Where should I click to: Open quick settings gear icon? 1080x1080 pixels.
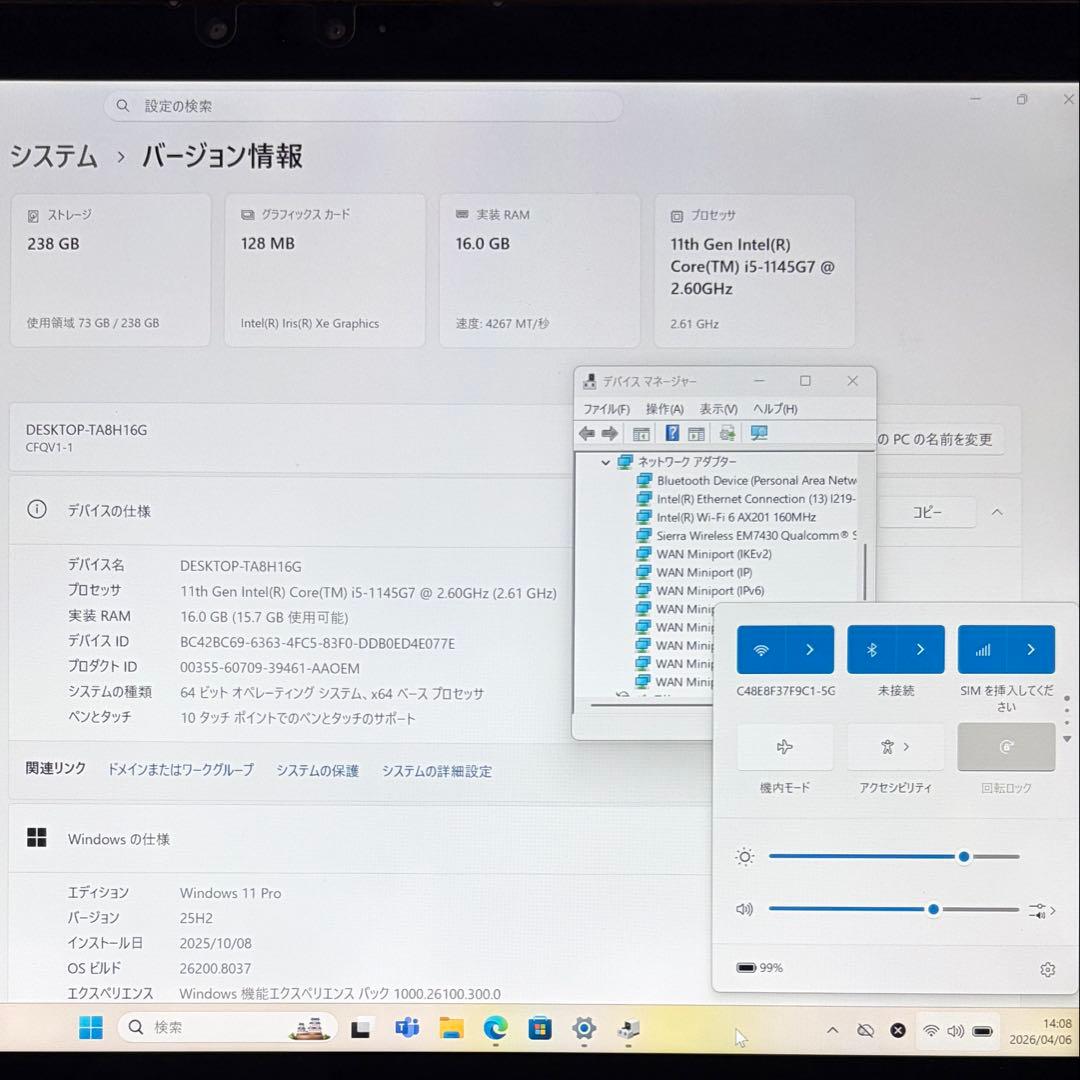tap(1048, 970)
